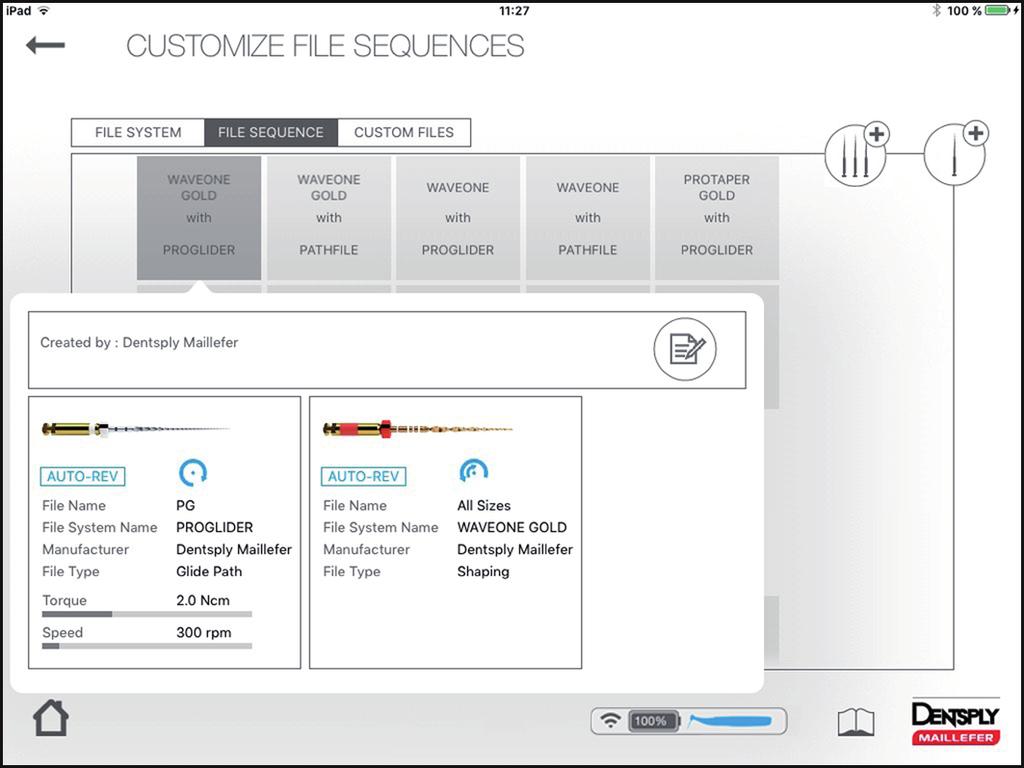Choose WAVEONE with PROGLIDER sequence tile
This screenshot has width=1024, height=768.
(458, 217)
